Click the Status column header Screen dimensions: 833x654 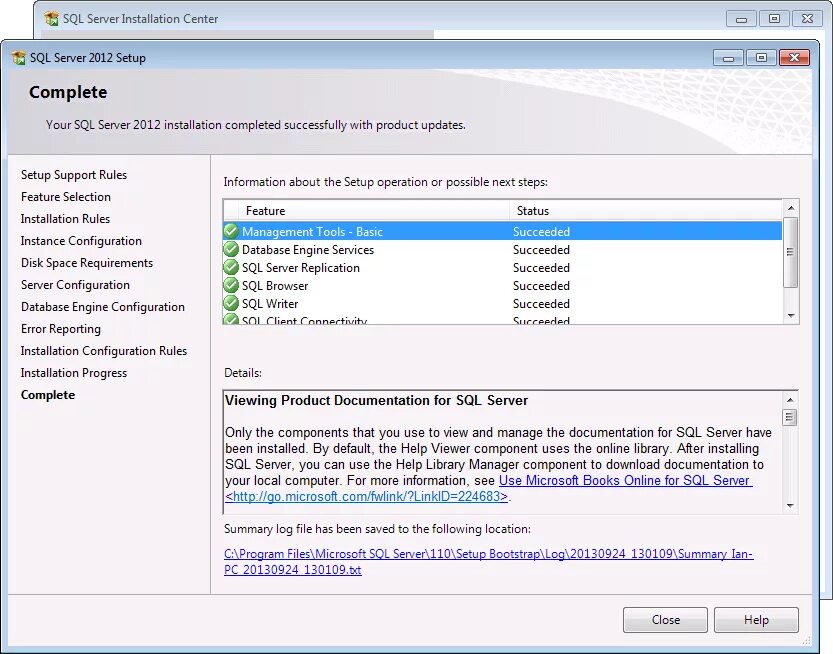pos(645,211)
